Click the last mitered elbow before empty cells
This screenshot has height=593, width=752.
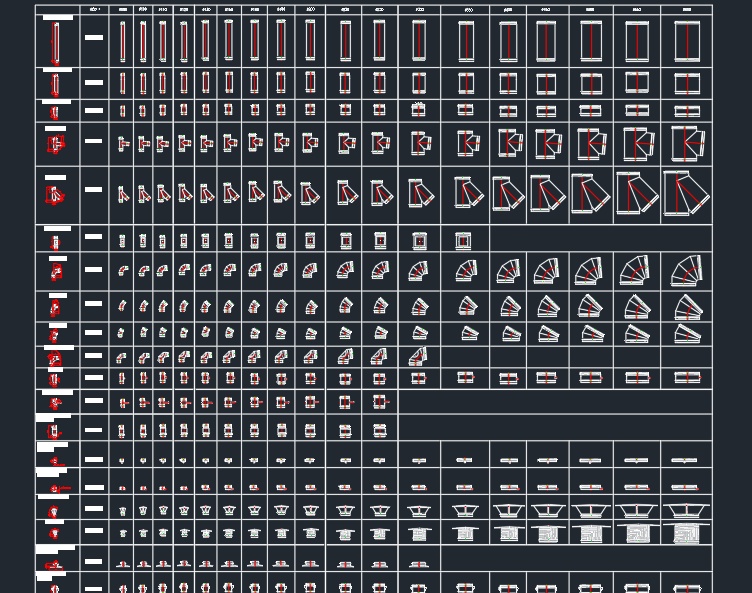pyautogui.click(x=419, y=356)
